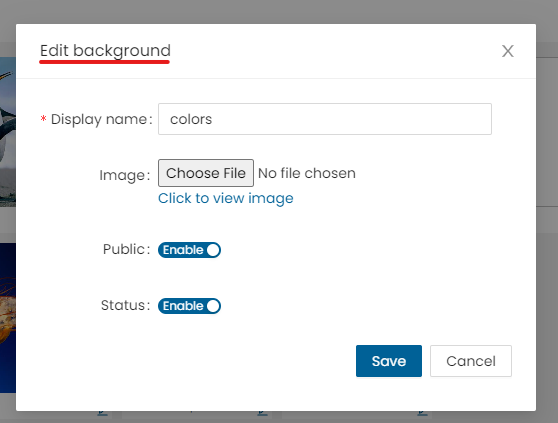Cancel editing the background
The image size is (558, 423).
tap(470, 361)
